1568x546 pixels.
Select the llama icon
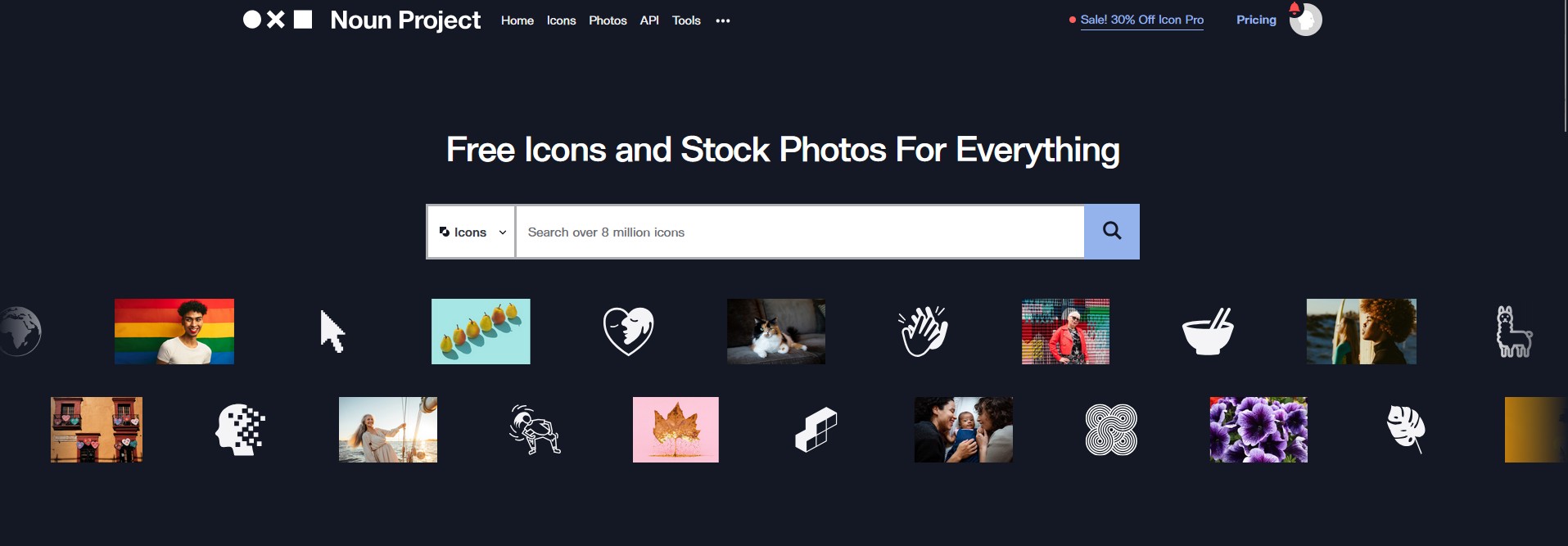click(1514, 332)
